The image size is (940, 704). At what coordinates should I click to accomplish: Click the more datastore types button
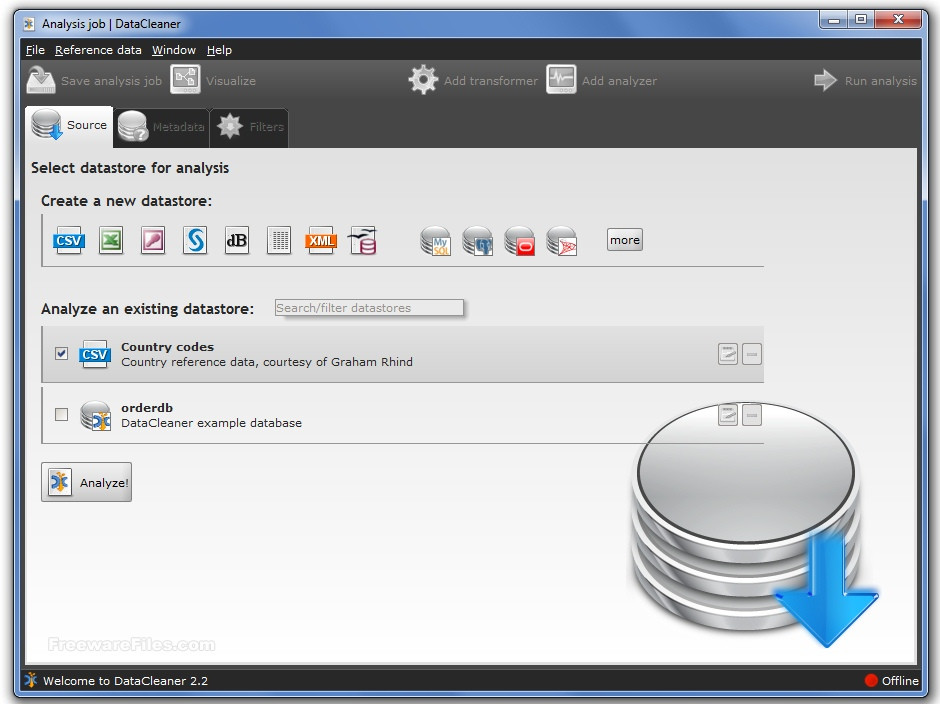click(625, 240)
